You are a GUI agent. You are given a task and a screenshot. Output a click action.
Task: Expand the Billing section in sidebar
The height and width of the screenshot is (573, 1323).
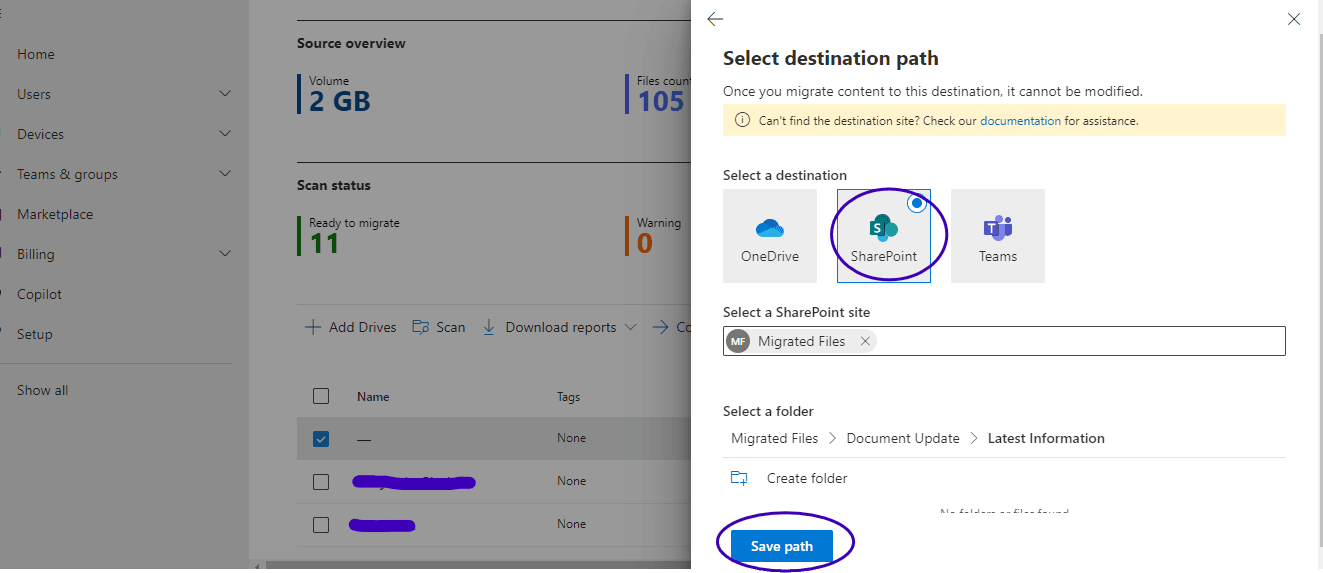point(225,254)
